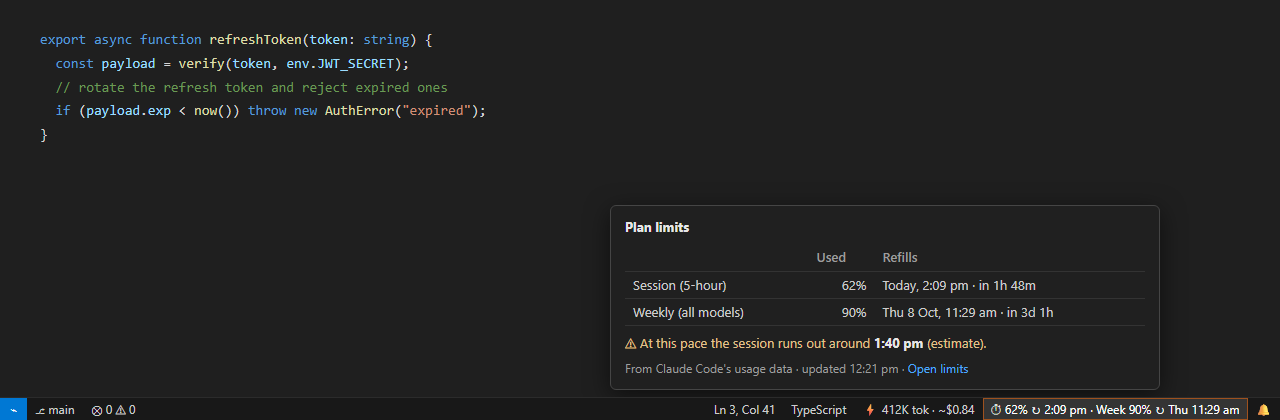This screenshot has width=1280, height=420.
Task: Click the closing brace of the function
Action: click(x=44, y=135)
